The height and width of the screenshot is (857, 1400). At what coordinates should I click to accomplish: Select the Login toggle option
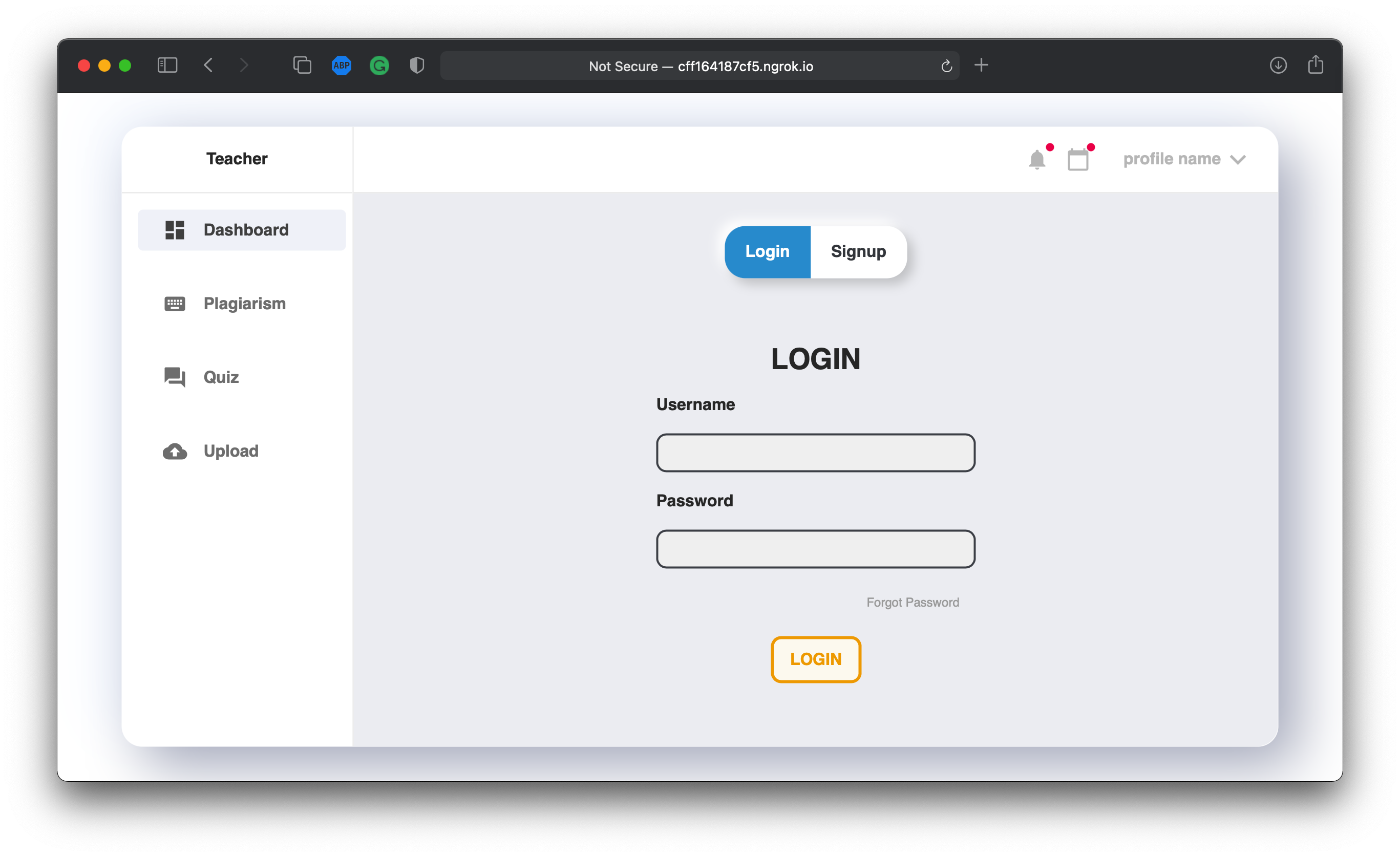pos(767,251)
